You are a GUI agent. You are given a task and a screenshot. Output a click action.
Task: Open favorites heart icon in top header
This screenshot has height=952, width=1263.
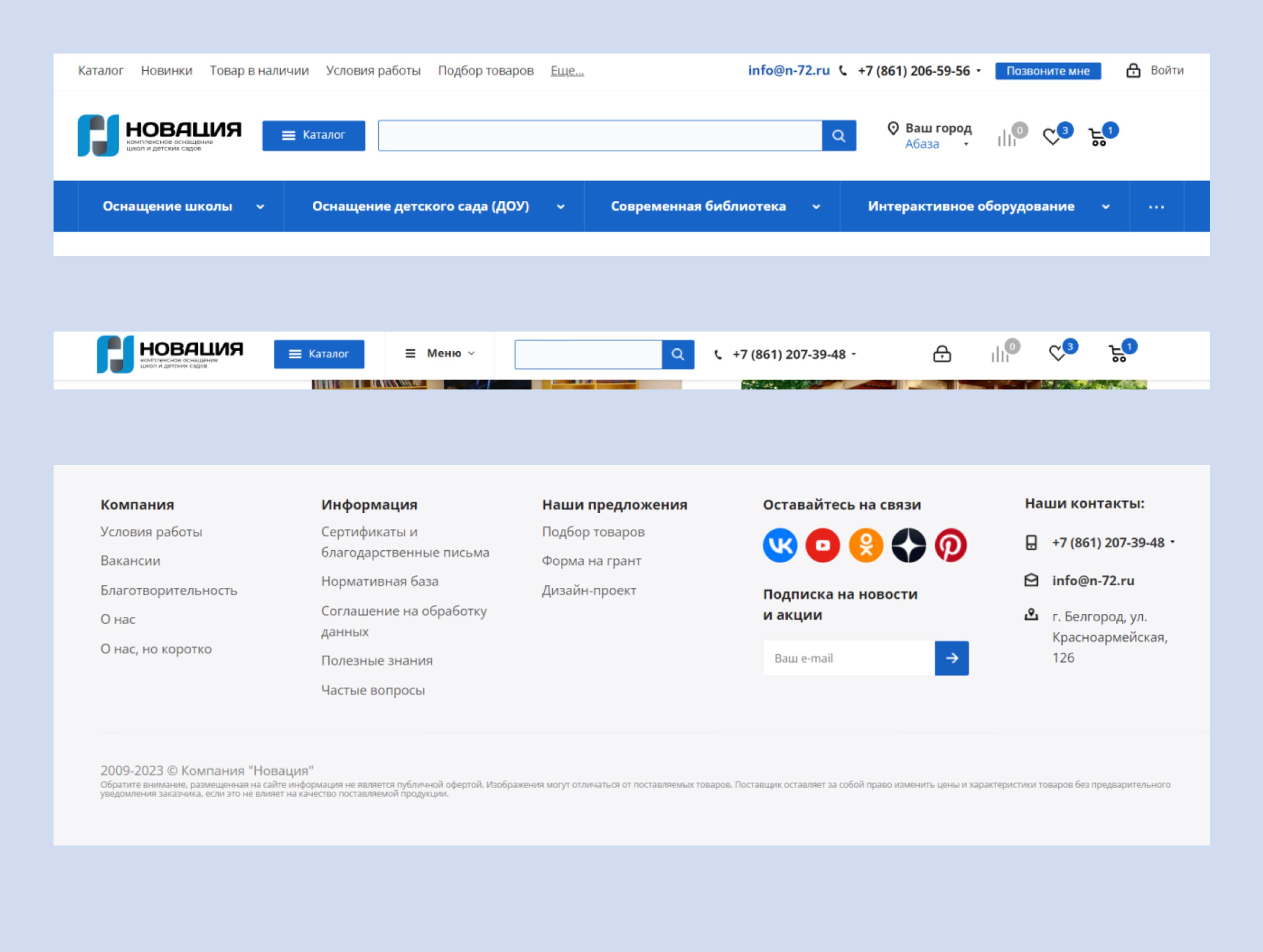(1052, 137)
